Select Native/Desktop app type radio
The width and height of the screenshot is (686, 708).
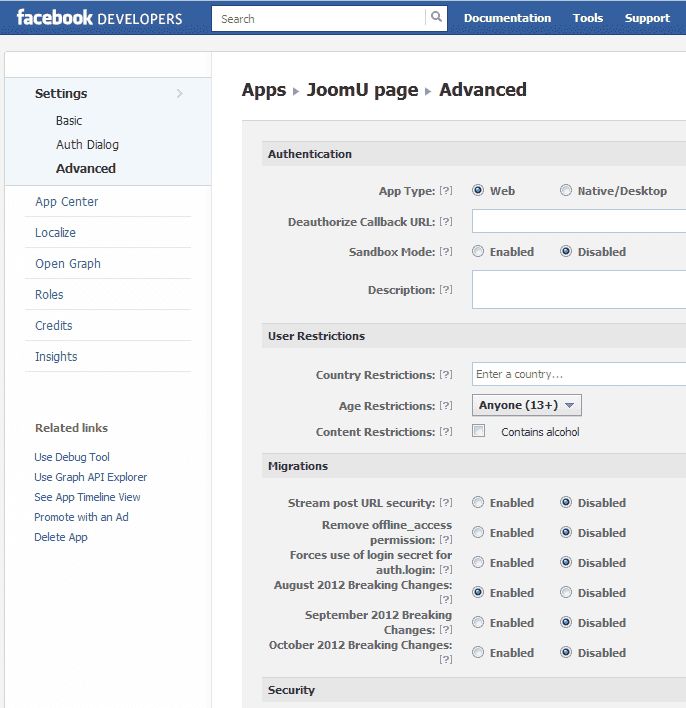coord(566,191)
